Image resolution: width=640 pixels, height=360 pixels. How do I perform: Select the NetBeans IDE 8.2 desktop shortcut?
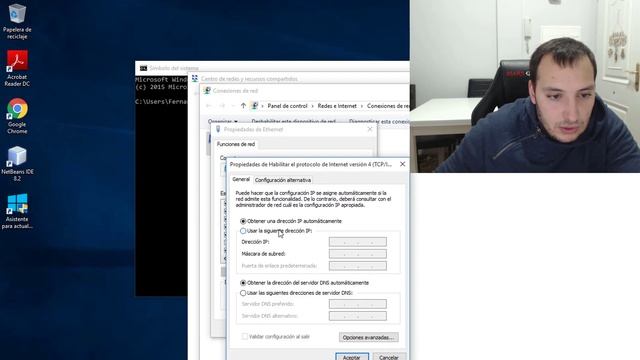click(x=17, y=164)
